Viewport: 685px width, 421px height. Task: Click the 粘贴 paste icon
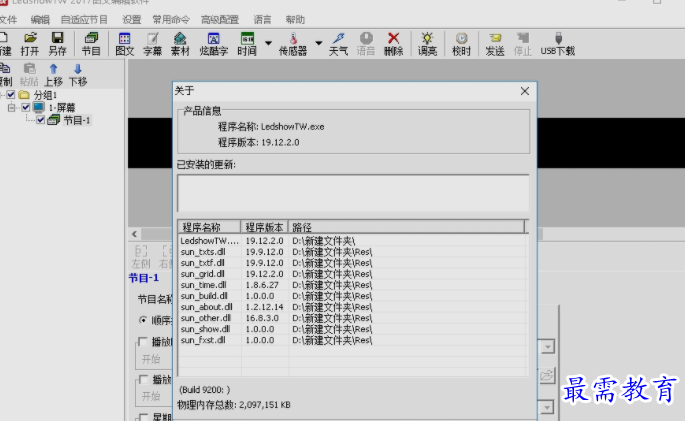[x=29, y=75]
